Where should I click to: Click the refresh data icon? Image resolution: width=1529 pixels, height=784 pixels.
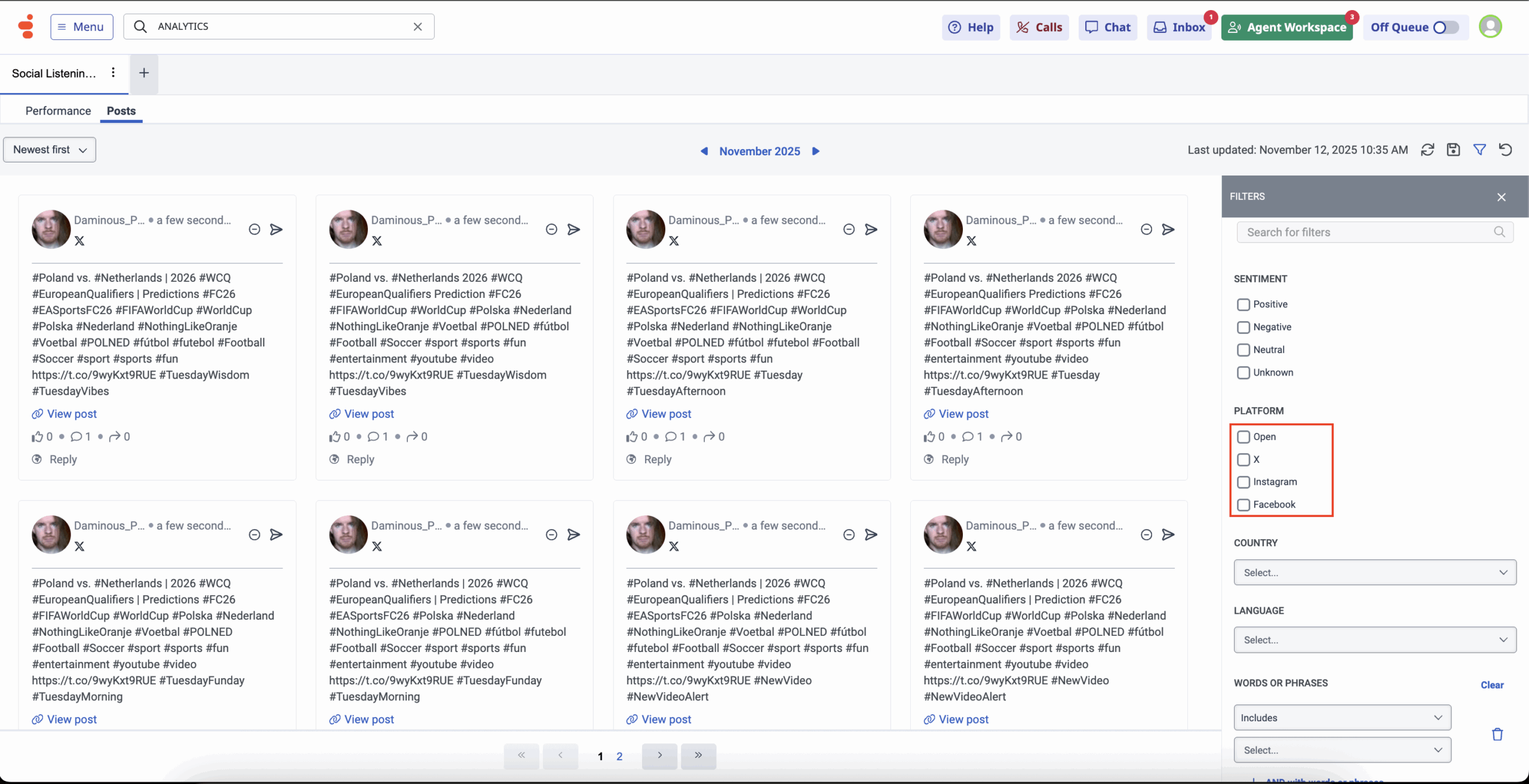1427,150
